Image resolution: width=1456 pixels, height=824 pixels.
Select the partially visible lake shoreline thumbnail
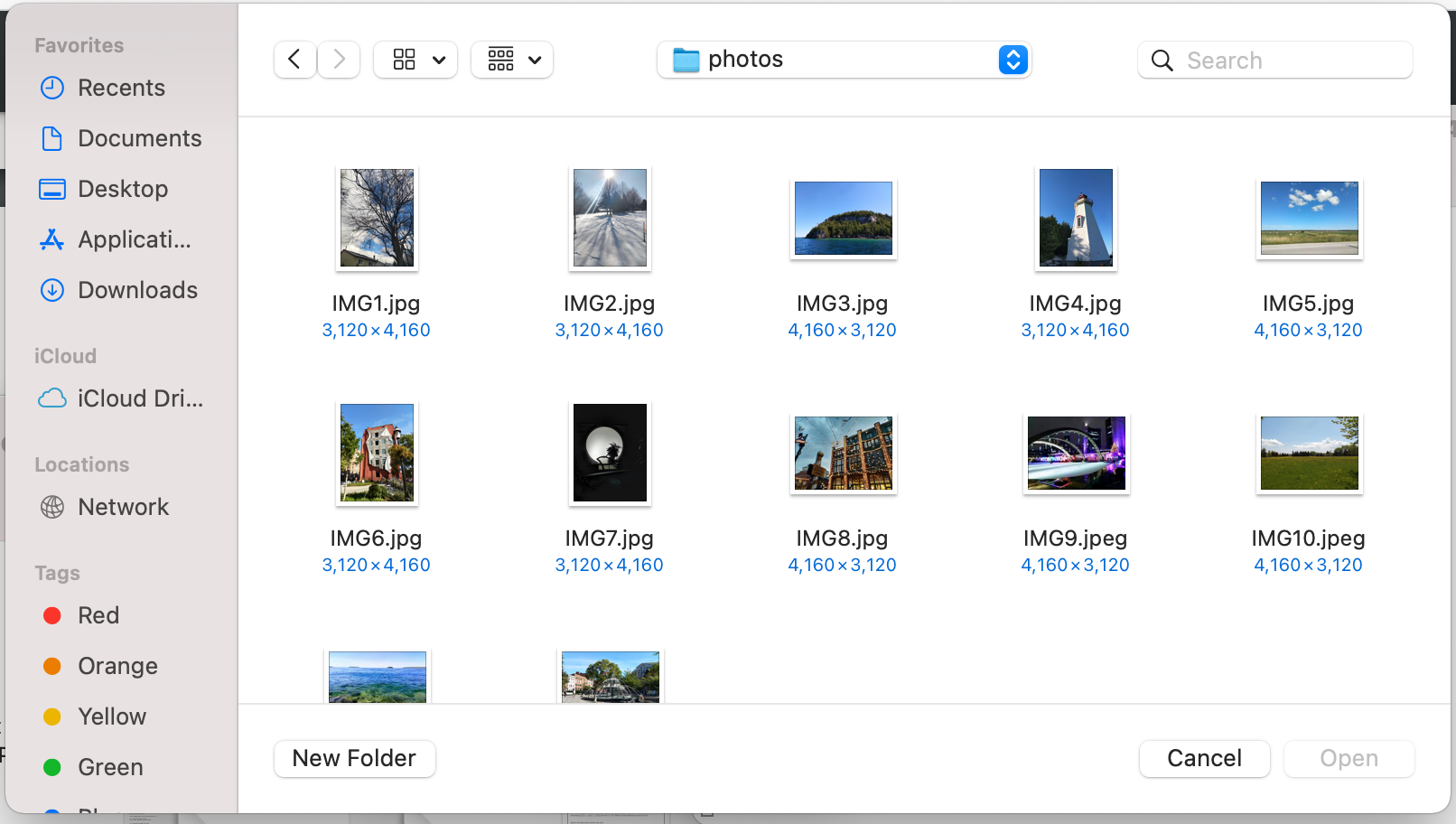pyautogui.click(x=377, y=676)
